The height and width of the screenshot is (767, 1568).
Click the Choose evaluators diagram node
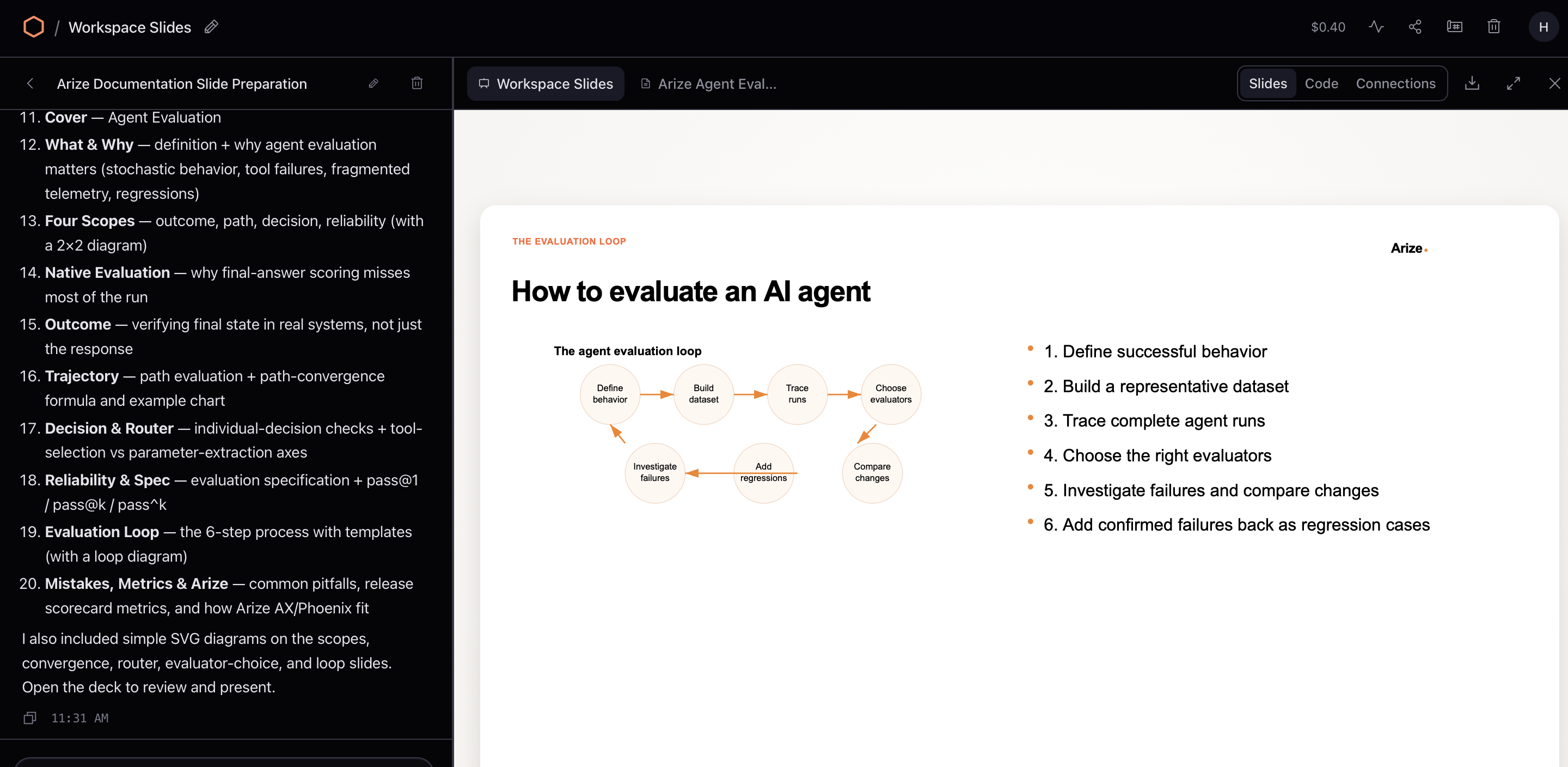click(x=891, y=394)
